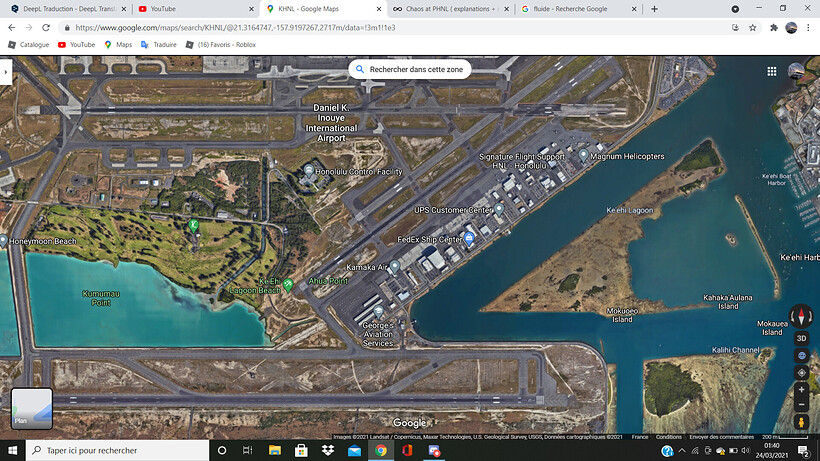Open Office from the taskbar
Image resolution: width=820 pixels, height=461 pixels.
(407, 450)
